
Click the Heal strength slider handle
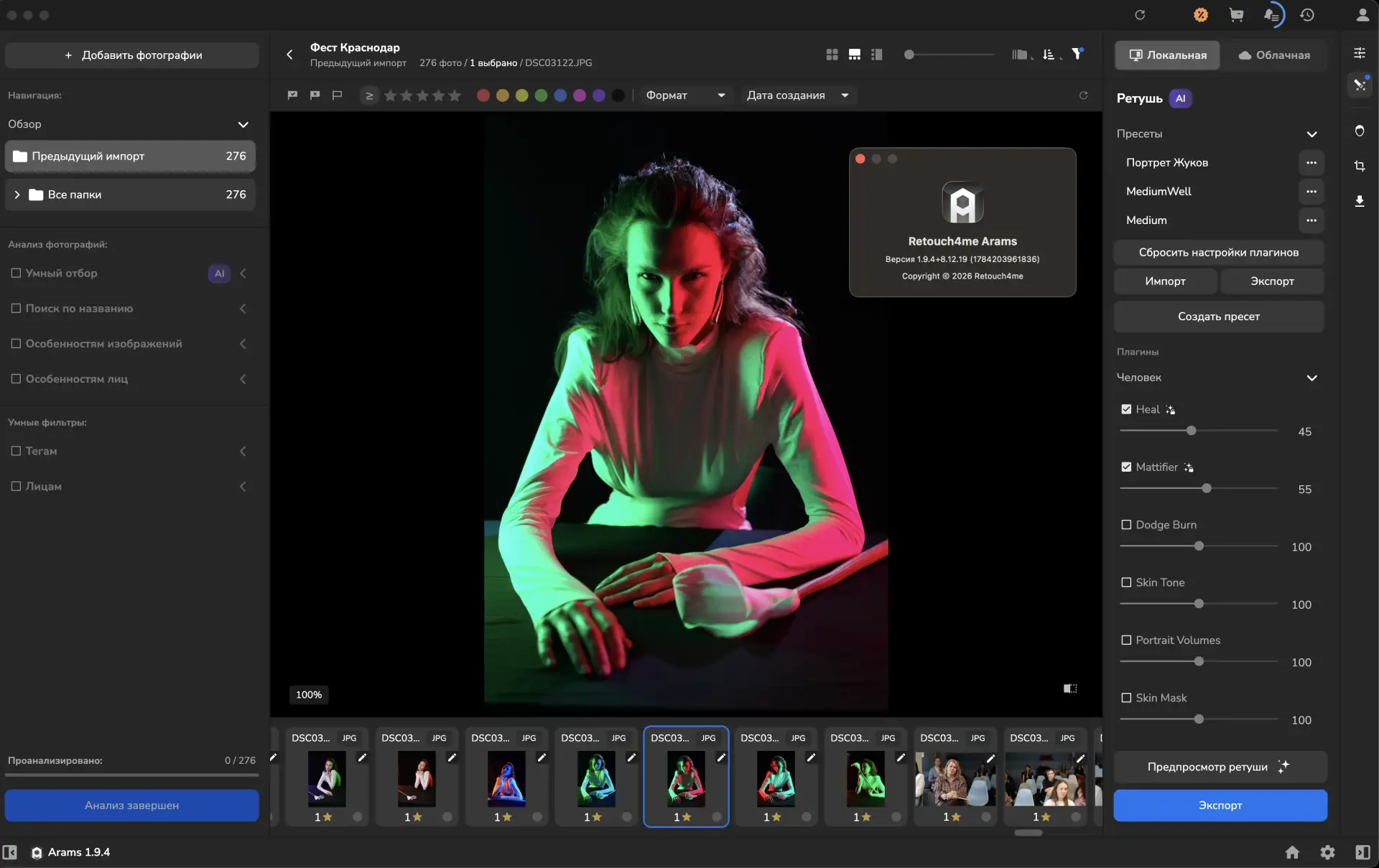[1192, 431]
